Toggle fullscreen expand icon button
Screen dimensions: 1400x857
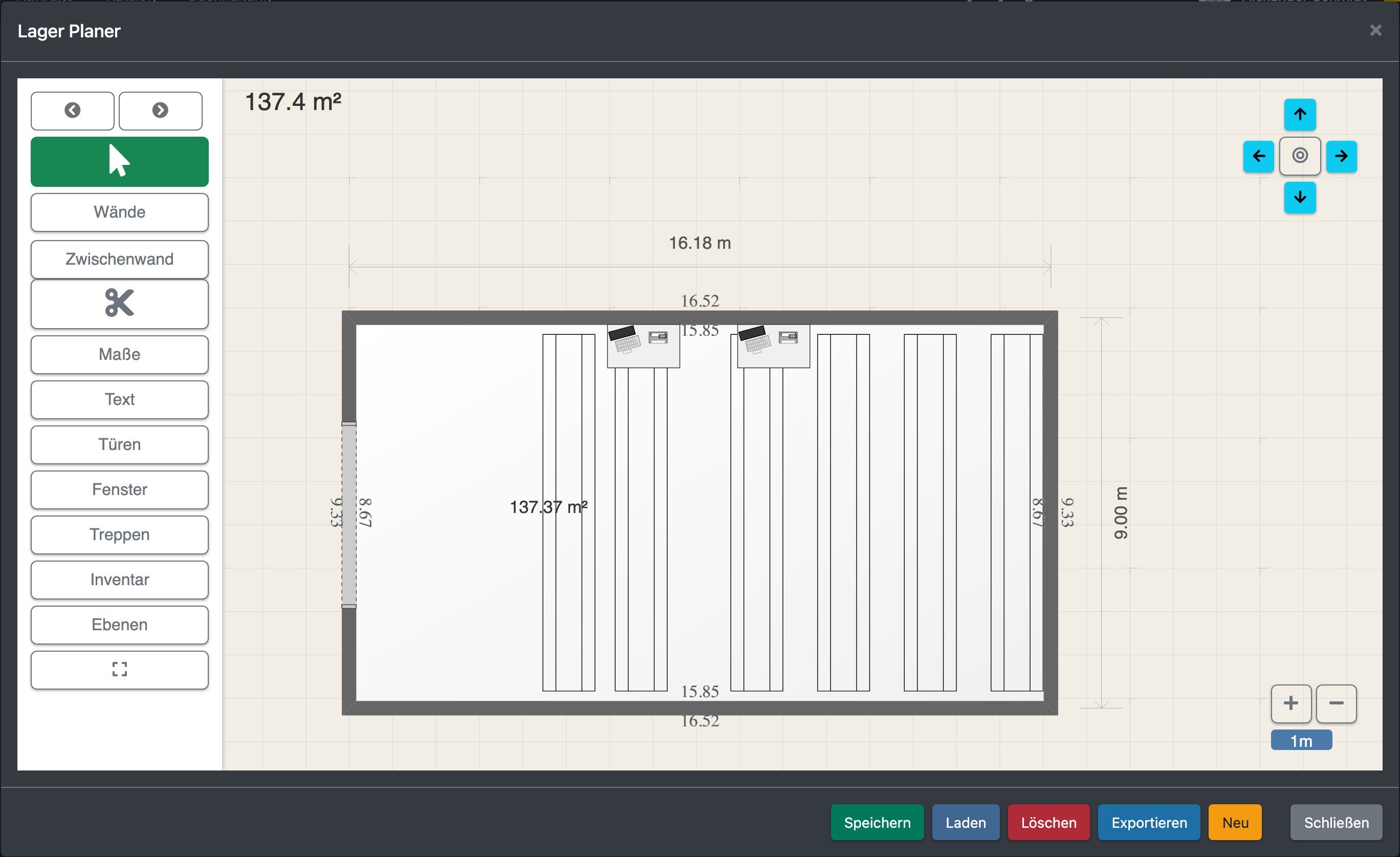point(119,670)
